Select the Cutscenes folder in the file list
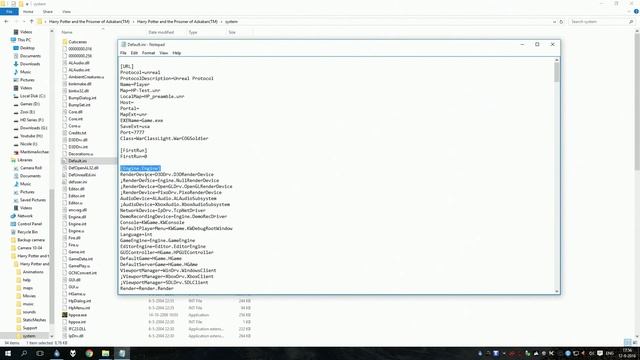The image size is (640, 360). (x=77, y=42)
